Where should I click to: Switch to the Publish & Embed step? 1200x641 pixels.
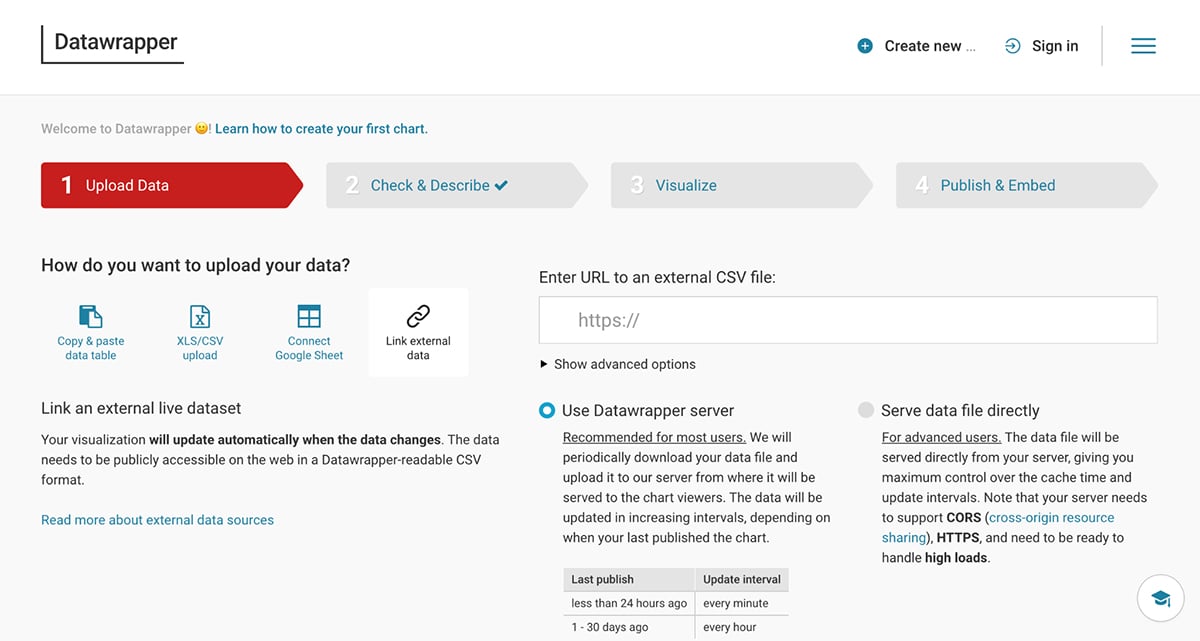pos(997,185)
